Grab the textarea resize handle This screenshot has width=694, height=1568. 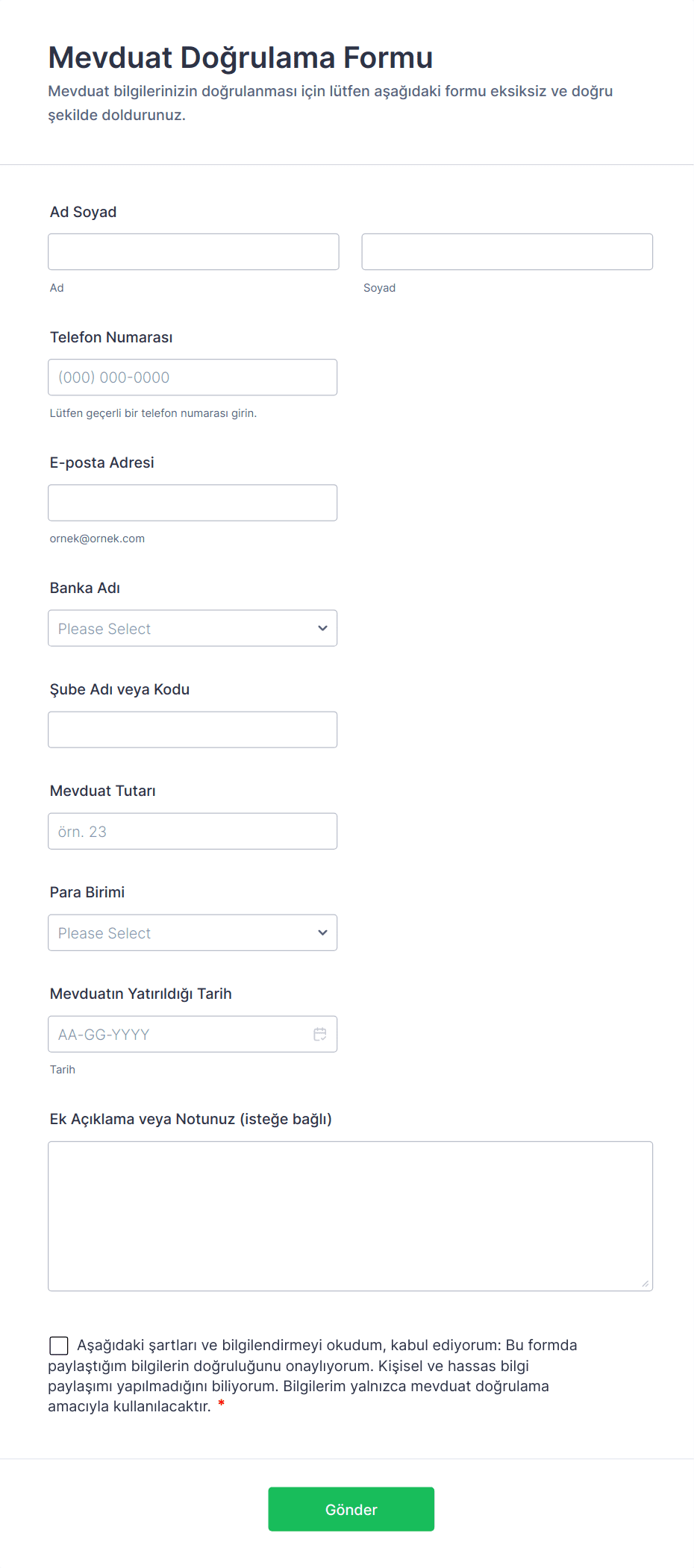tap(645, 1283)
